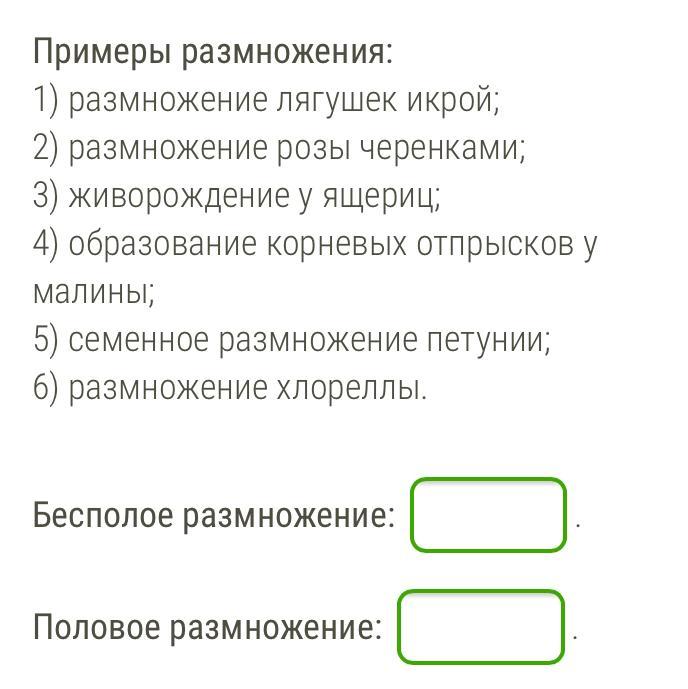The image size is (688, 689).
Task: Click the Бесполое размножение answer box
Action: pyautogui.click(x=488, y=515)
